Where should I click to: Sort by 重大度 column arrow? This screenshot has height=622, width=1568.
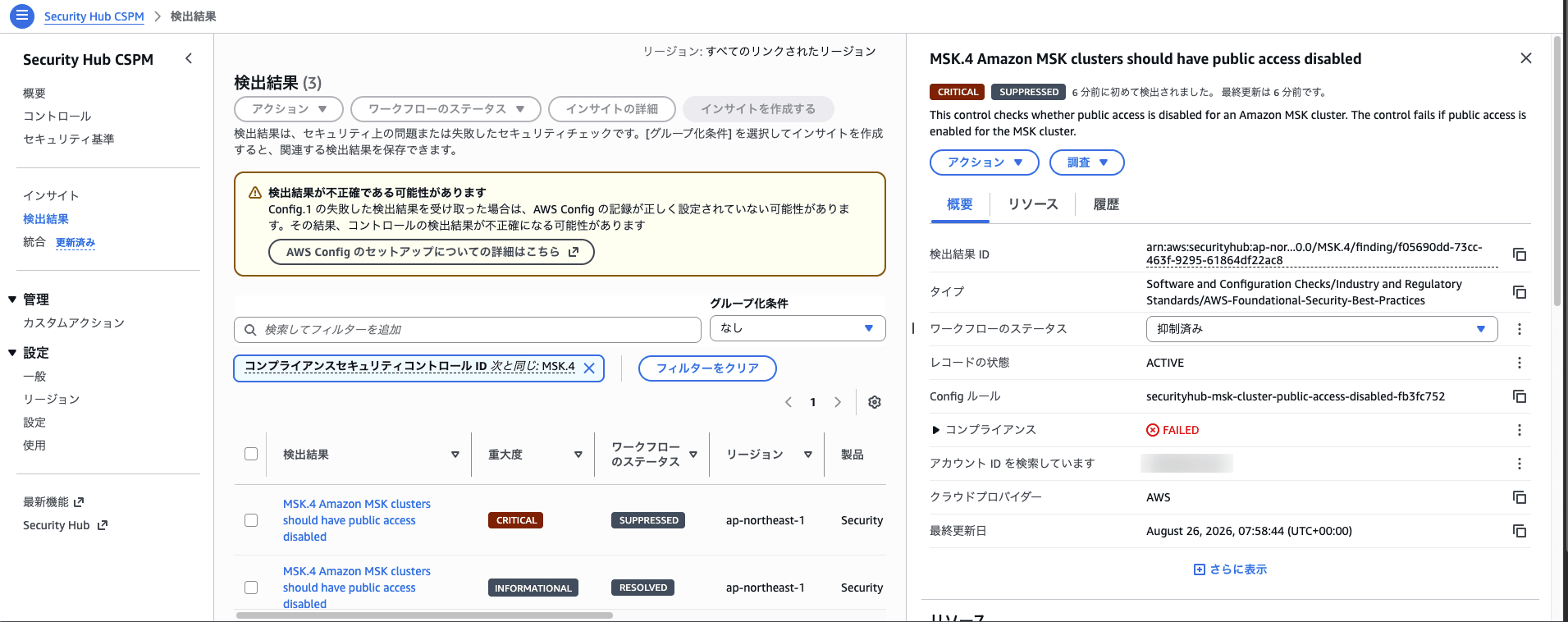click(x=578, y=455)
